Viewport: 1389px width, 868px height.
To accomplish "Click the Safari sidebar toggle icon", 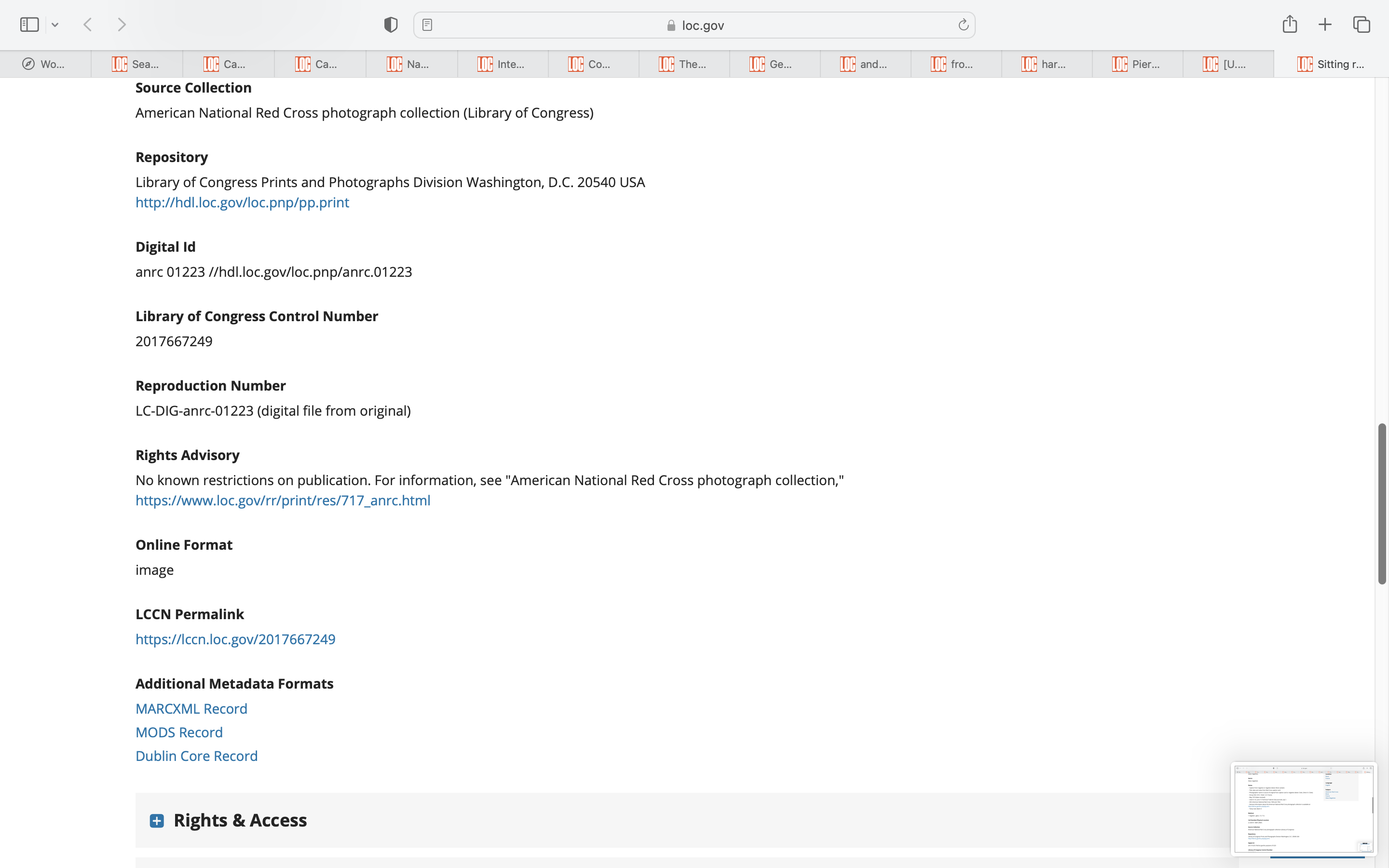I will point(29,25).
